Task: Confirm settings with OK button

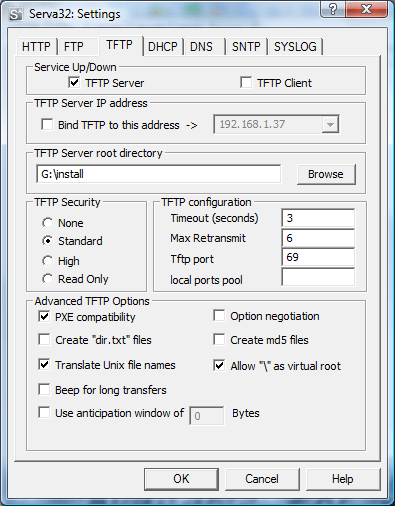Action: pyautogui.click(x=181, y=479)
